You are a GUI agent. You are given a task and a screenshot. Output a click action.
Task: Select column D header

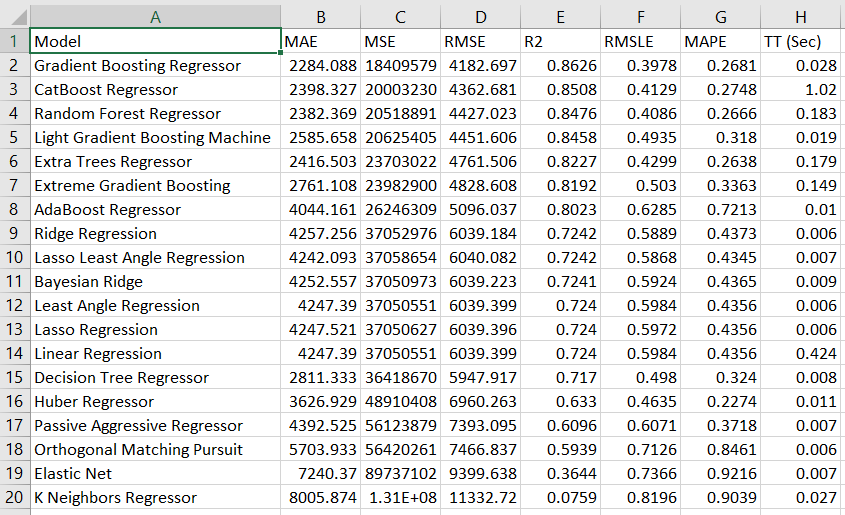(x=480, y=16)
